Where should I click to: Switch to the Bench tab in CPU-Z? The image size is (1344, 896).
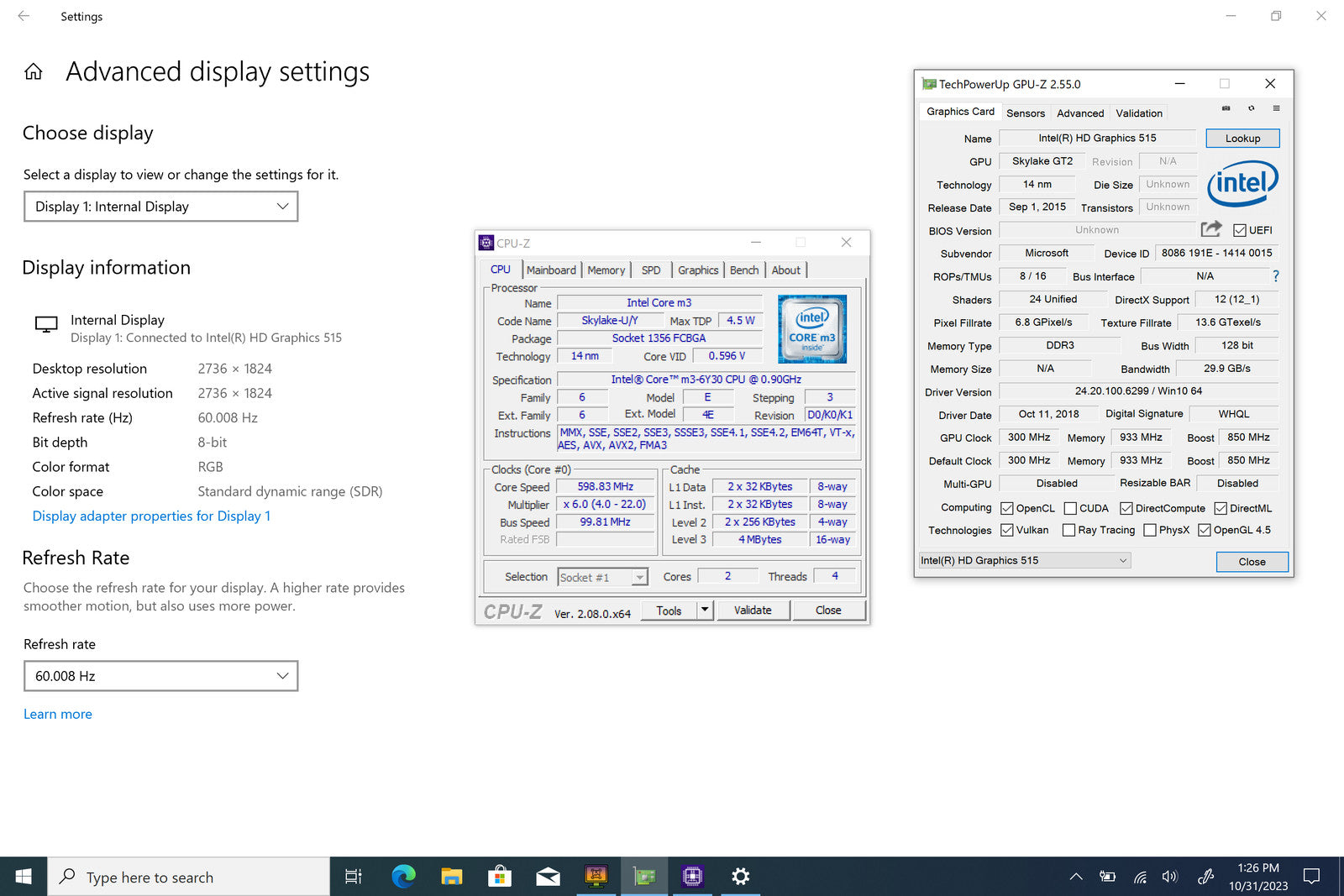(x=744, y=270)
